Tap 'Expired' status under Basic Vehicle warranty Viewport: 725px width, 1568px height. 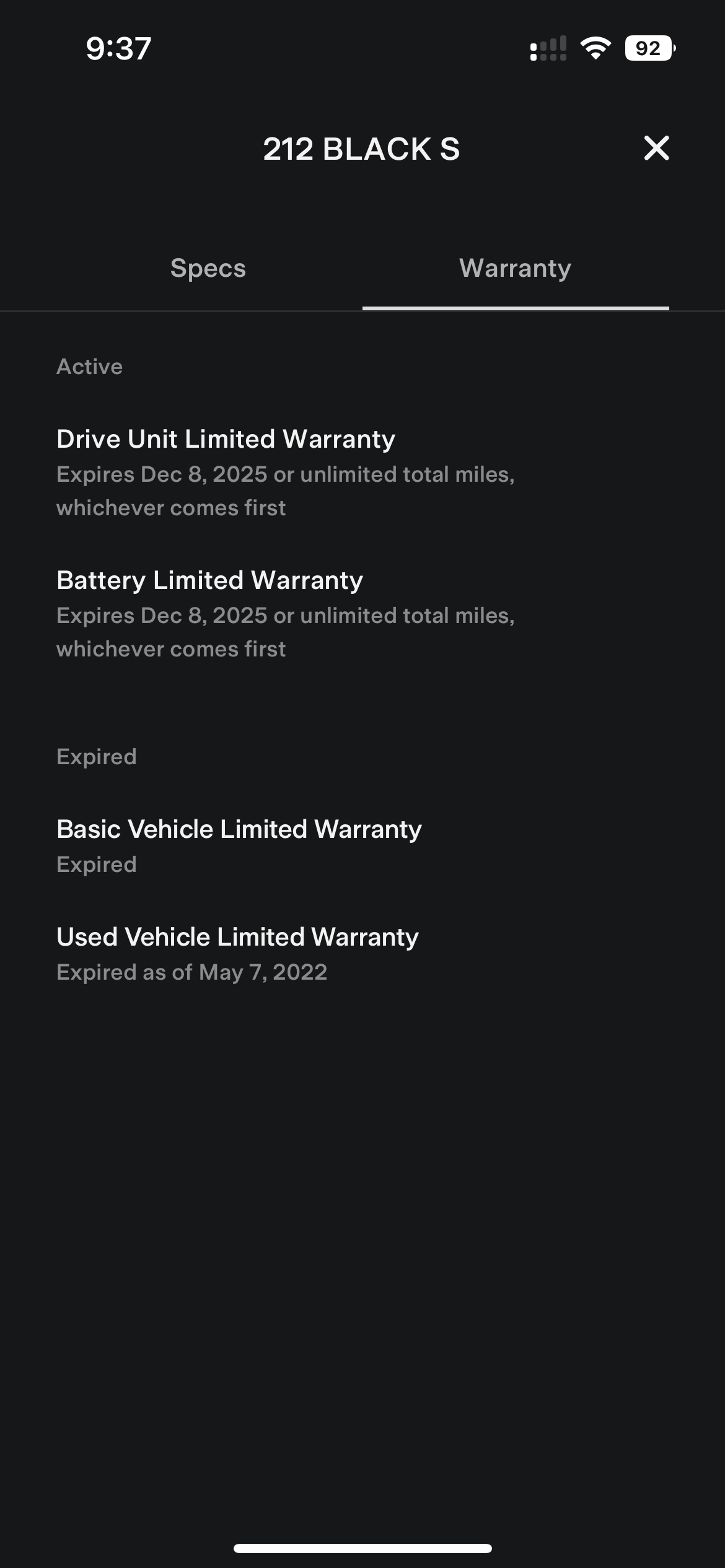tap(96, 865)
